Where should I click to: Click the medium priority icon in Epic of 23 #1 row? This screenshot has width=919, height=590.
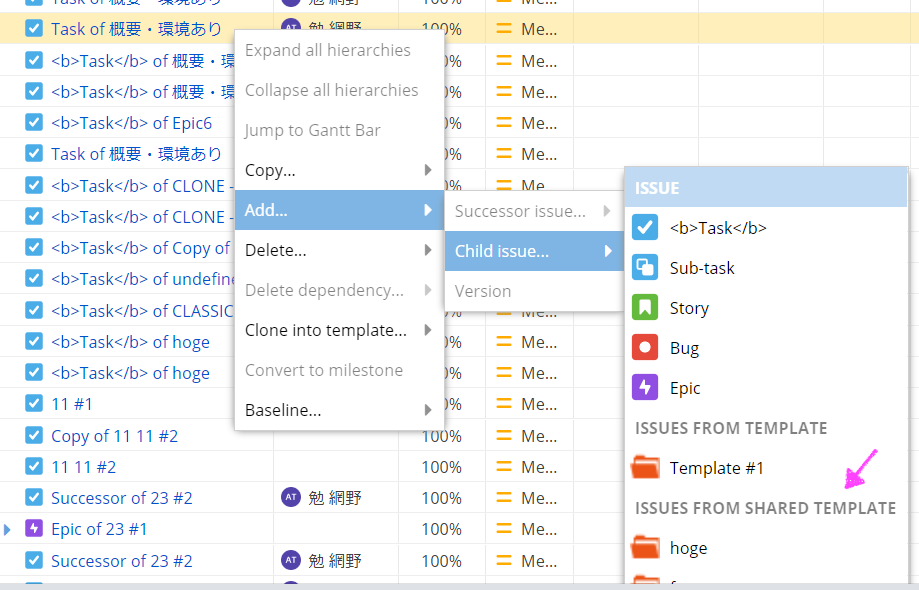tap(504, 529)
